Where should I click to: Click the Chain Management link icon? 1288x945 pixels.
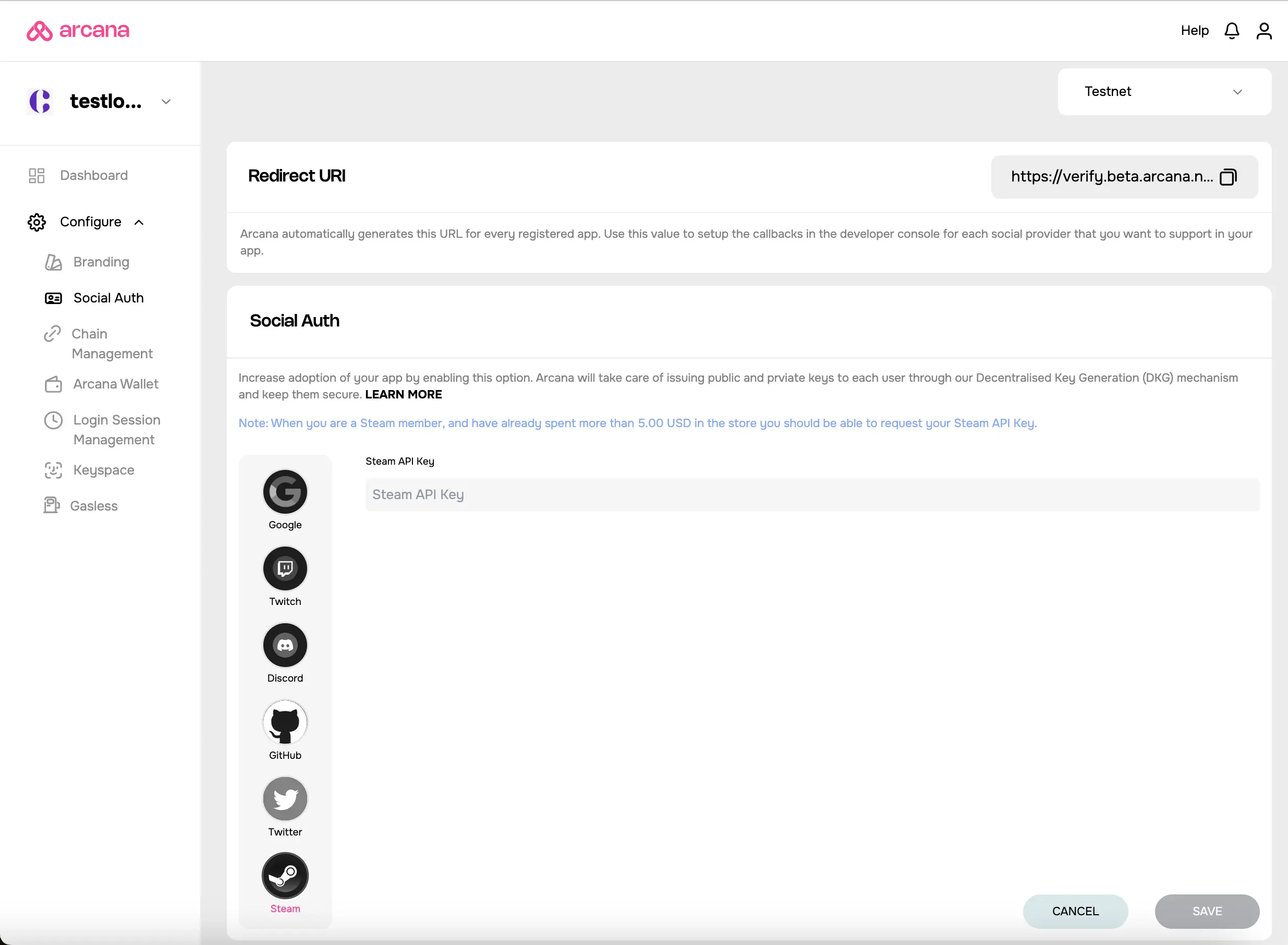pyautogui.click(x=52, y=334)
